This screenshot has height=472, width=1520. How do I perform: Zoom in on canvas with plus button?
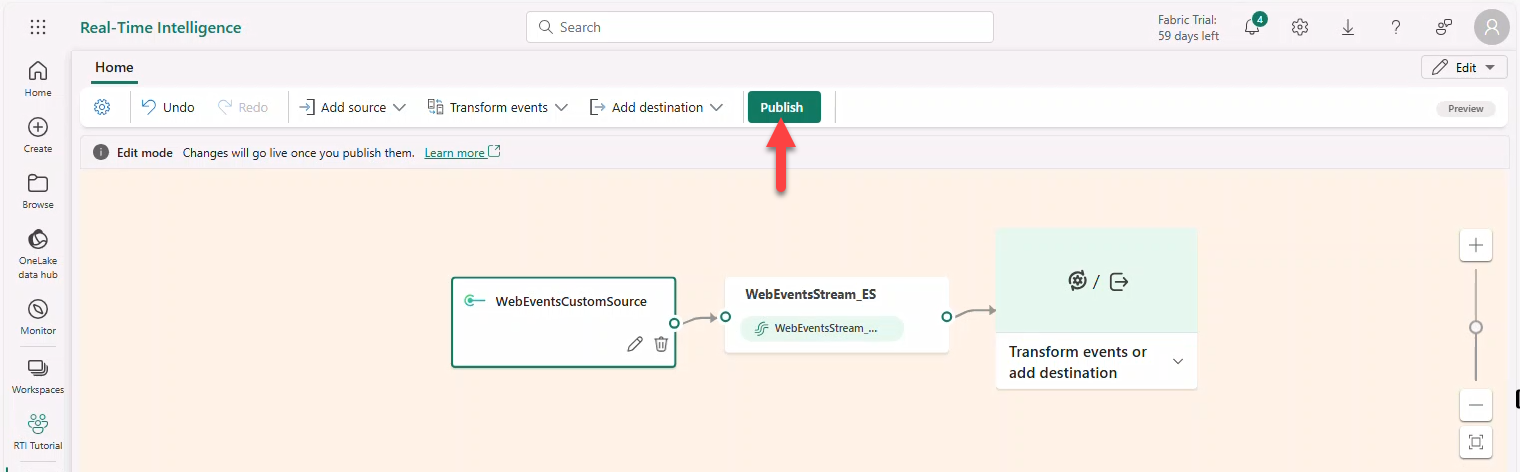(1475, 245)
